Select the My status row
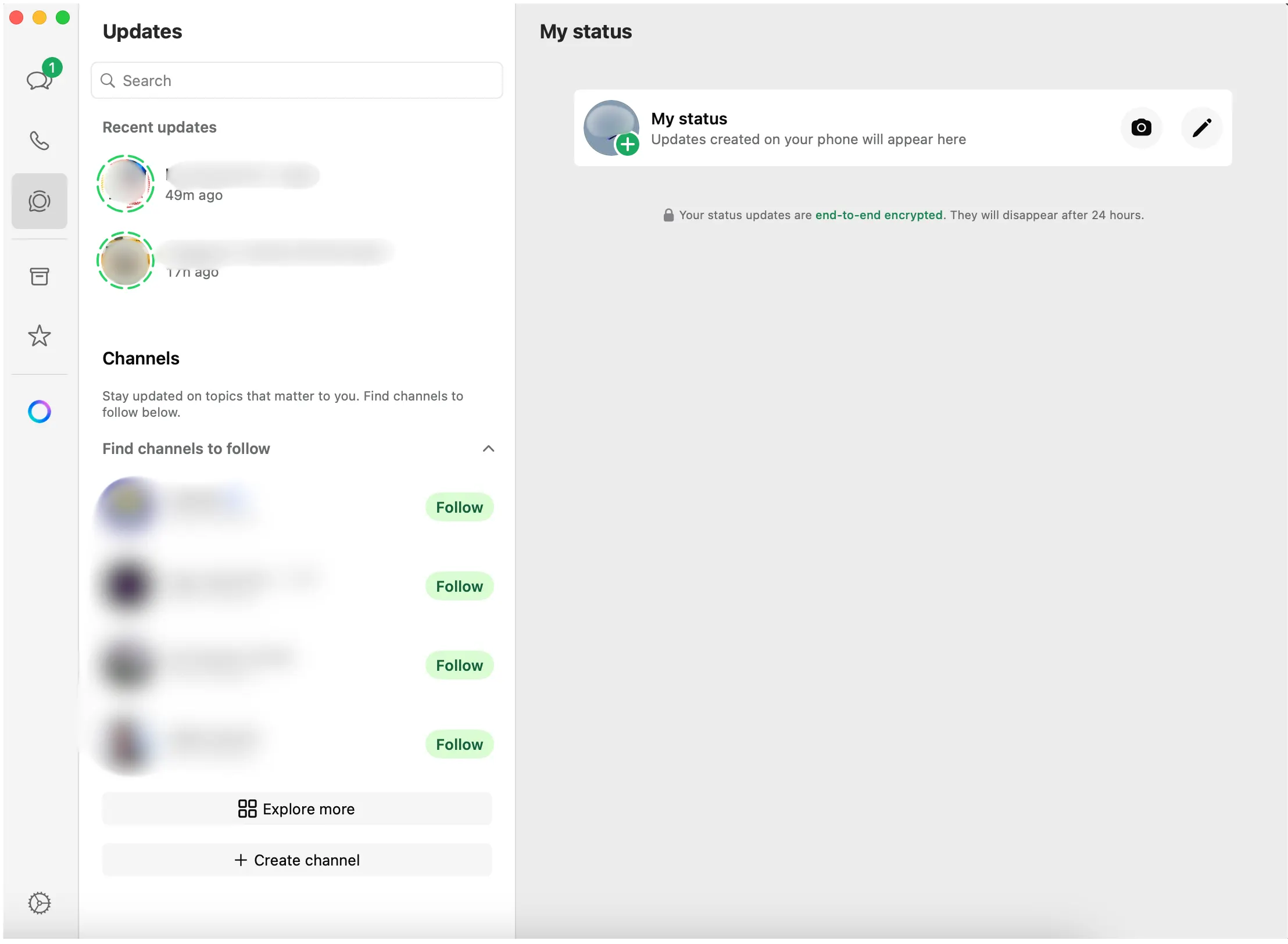Viewport: 1288px width, 944px height. (814, 128)
